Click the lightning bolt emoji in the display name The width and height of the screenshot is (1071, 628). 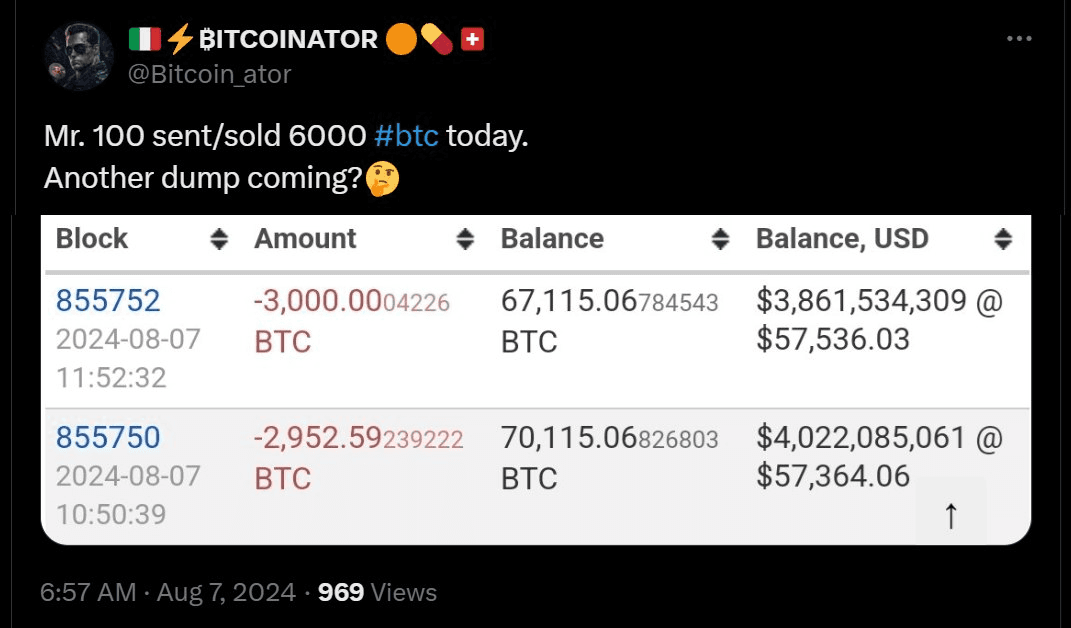point(180,38)
